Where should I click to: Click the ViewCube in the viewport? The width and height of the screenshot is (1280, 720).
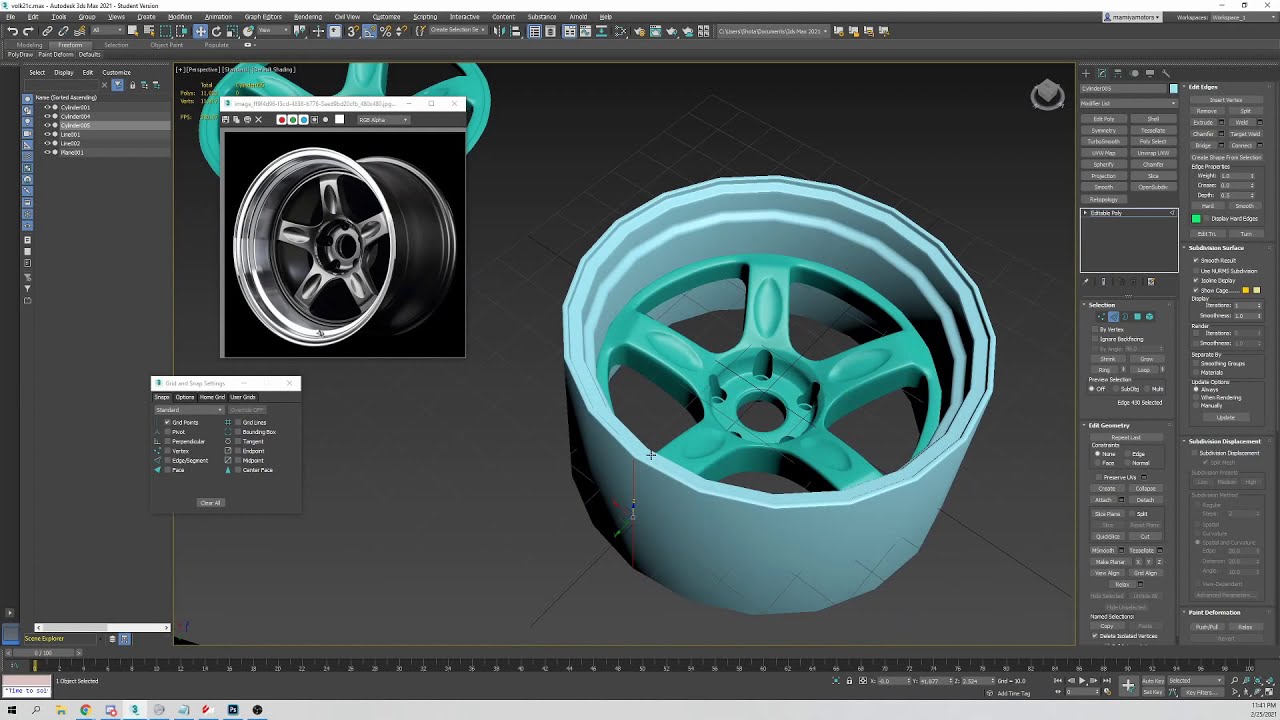point(1048,94)
